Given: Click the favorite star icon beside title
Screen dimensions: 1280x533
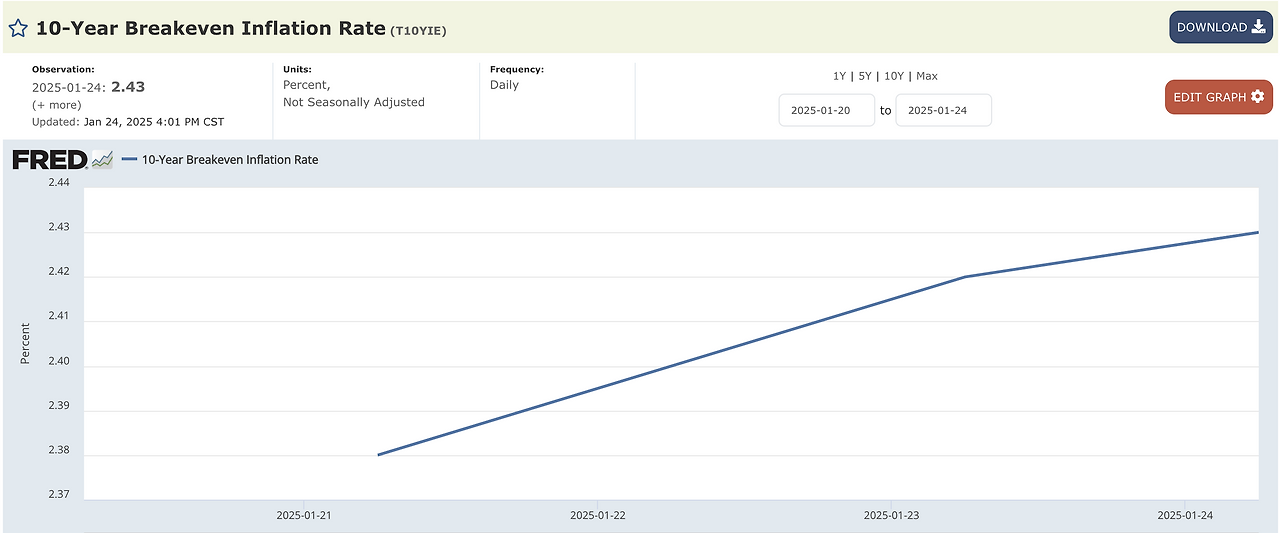Looking at the screenshot, I should pyautogui.click(x=18, y=28).
